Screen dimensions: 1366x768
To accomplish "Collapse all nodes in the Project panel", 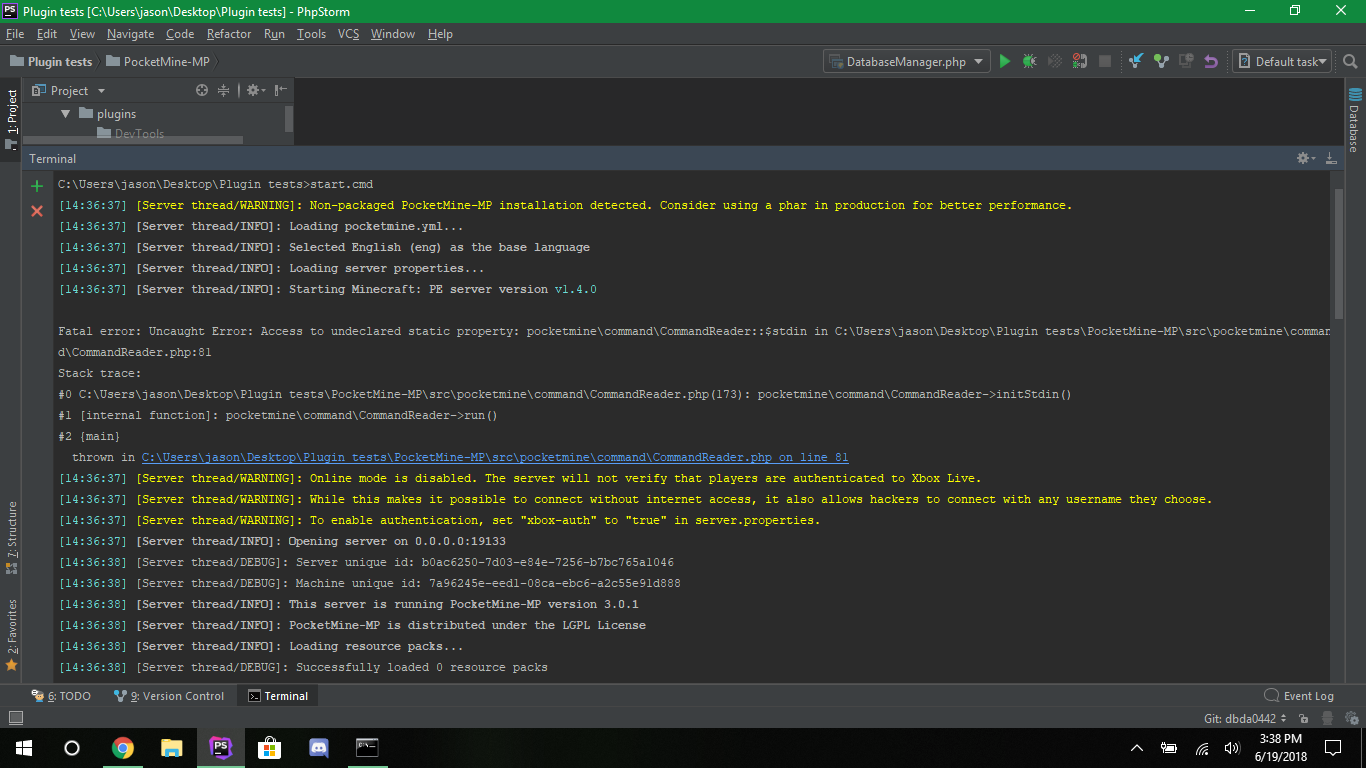I will [223, 90].
